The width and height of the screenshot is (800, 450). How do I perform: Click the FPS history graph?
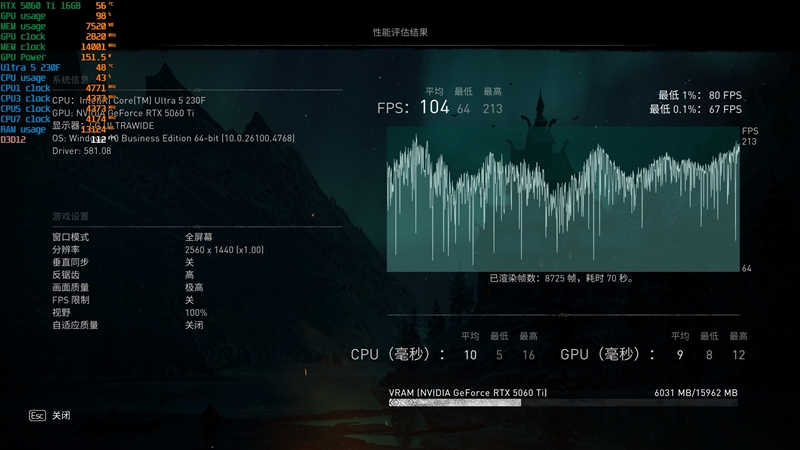[563, 199]
